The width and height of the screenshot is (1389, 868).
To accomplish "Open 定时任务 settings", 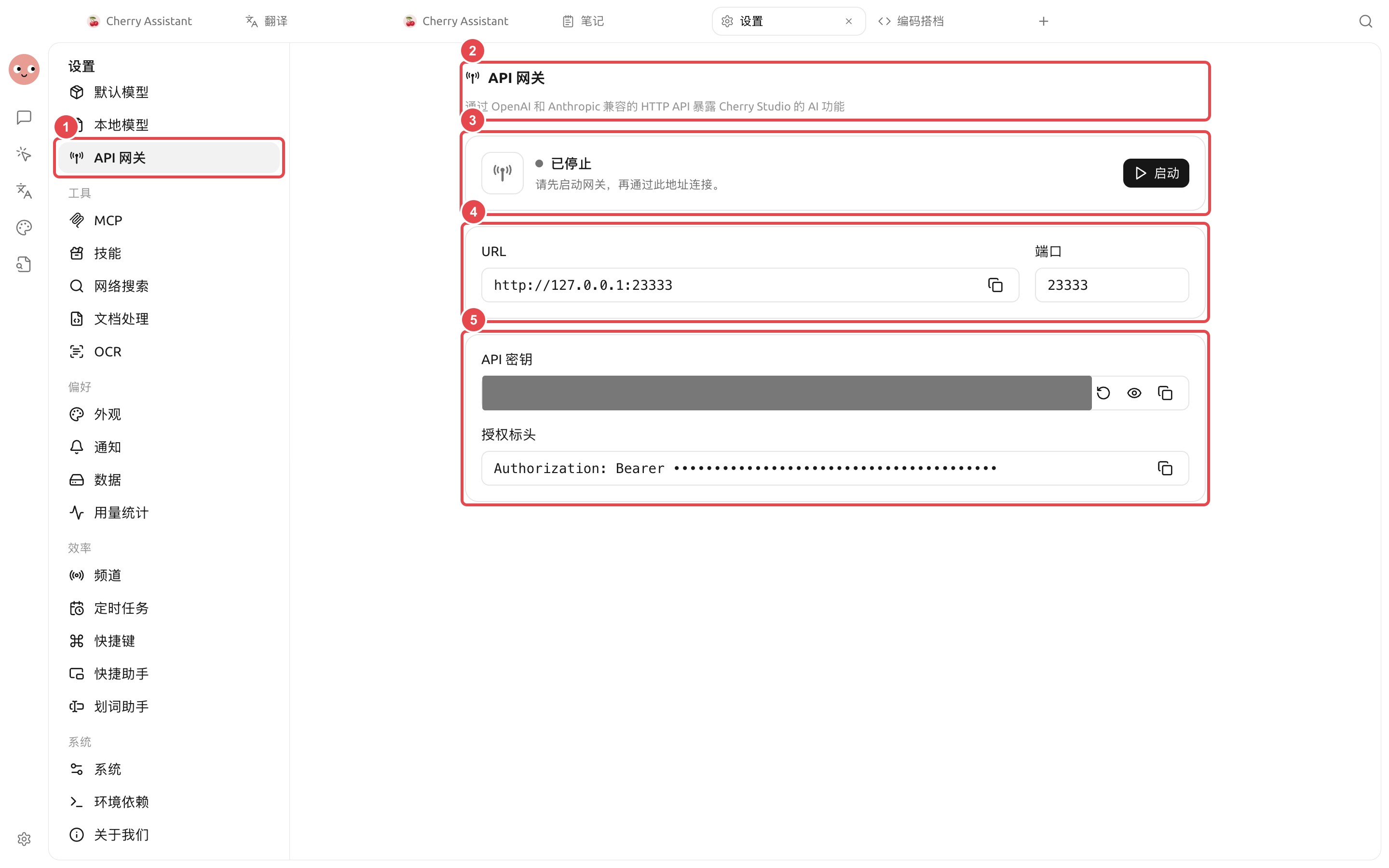I will point(169,608).
